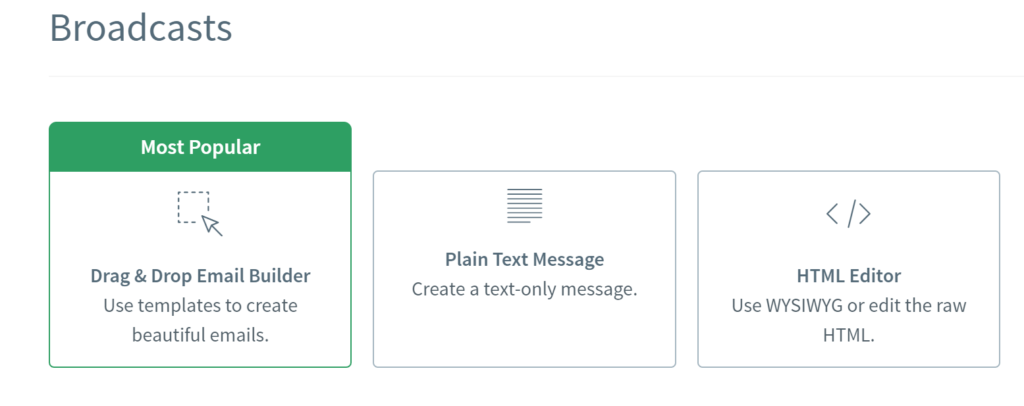Open the HTML Editor title
This screenshot has width=1024, height=406.
[848, 275]
